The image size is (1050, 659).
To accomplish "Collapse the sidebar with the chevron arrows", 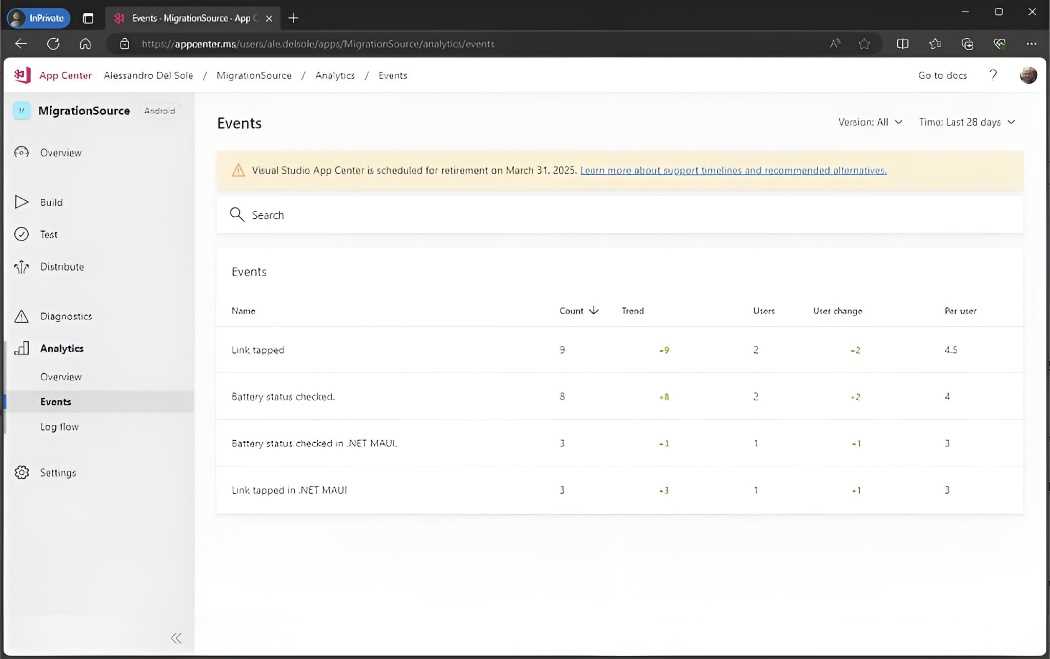I will [x=176, y=638].
